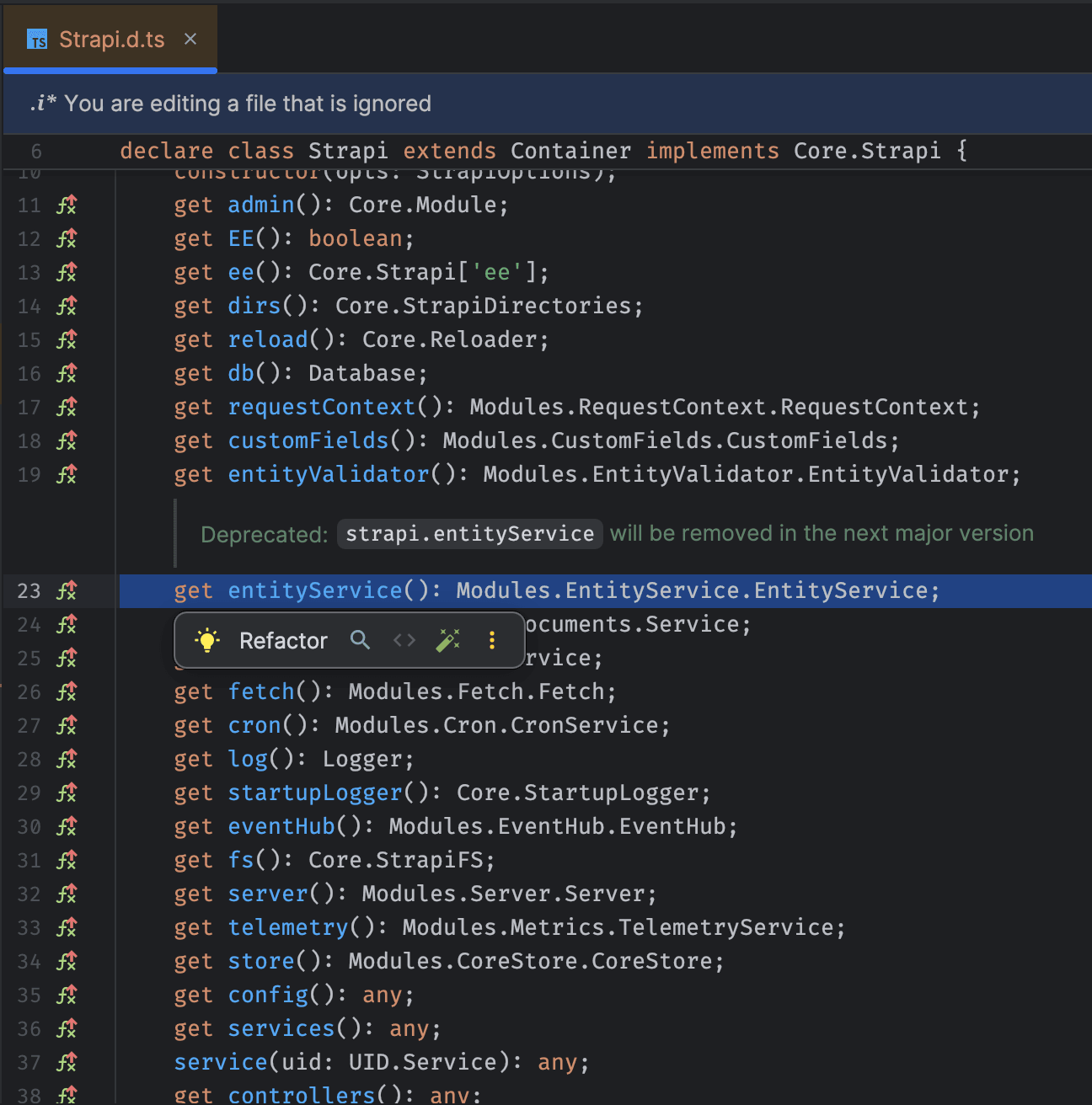This screenshot has width=1092, height=1105.
Task: Click the startupLogger getter name
Action: point(315,793)
